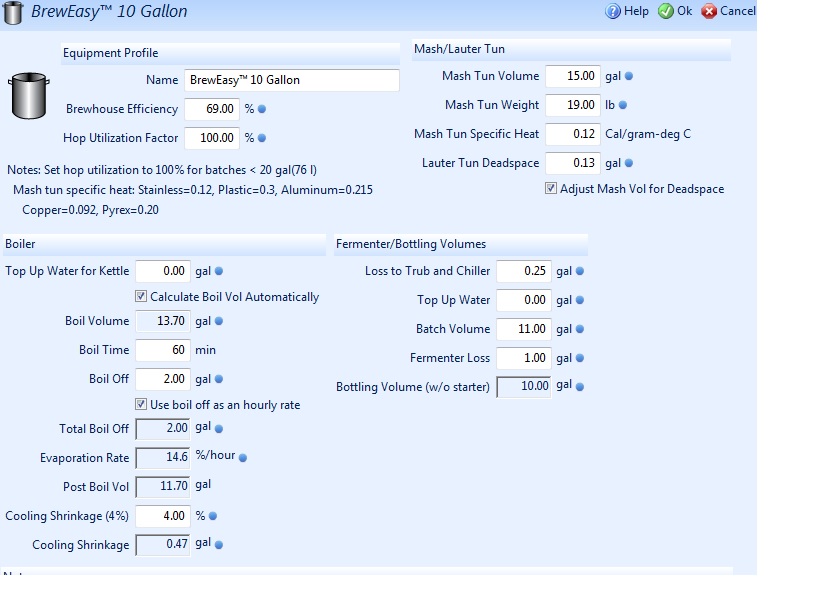Click the Hop Utilization Factor field
820x613 pixels.
tap(212, 138)
